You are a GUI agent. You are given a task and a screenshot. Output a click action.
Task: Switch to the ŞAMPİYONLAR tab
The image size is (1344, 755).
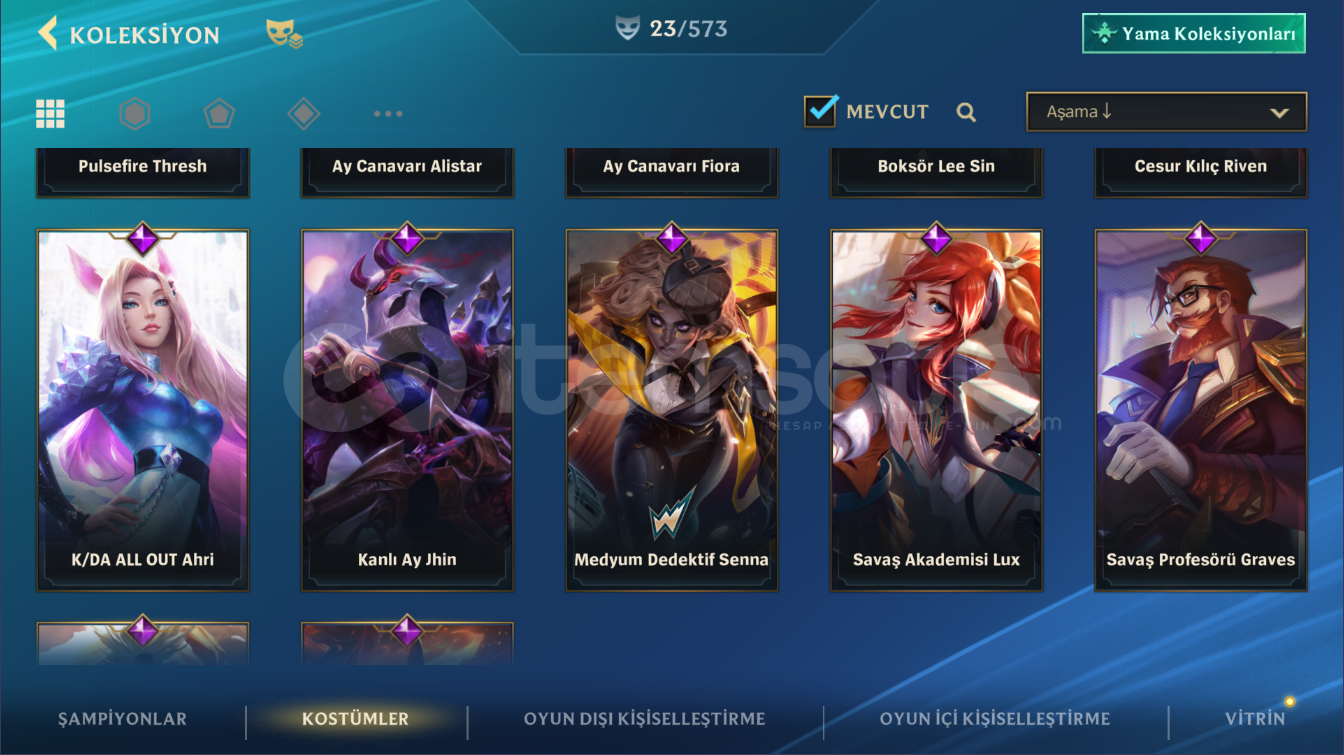pos(122,719)
